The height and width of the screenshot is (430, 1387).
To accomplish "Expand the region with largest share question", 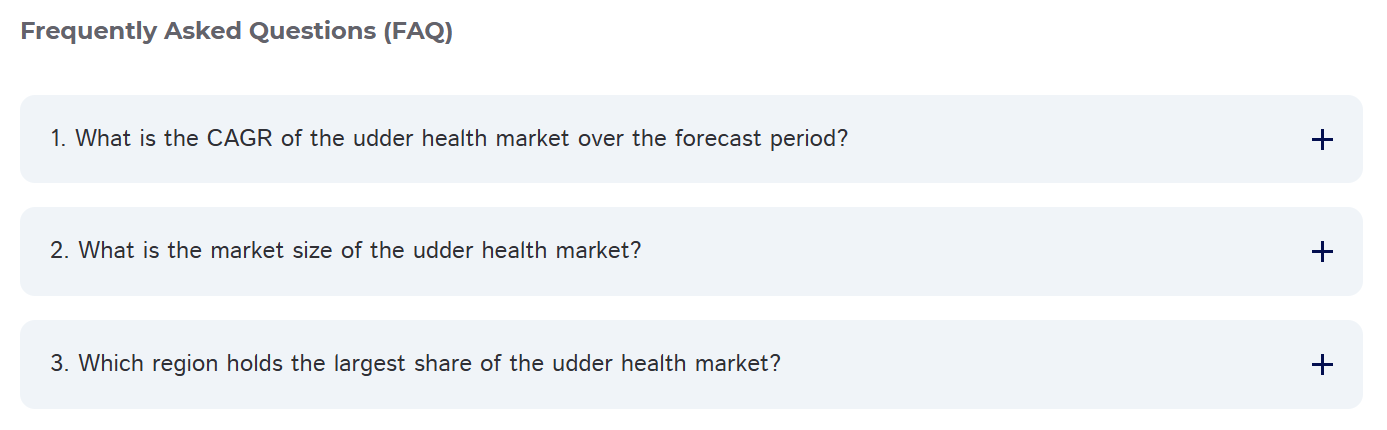I will [415, 364].
